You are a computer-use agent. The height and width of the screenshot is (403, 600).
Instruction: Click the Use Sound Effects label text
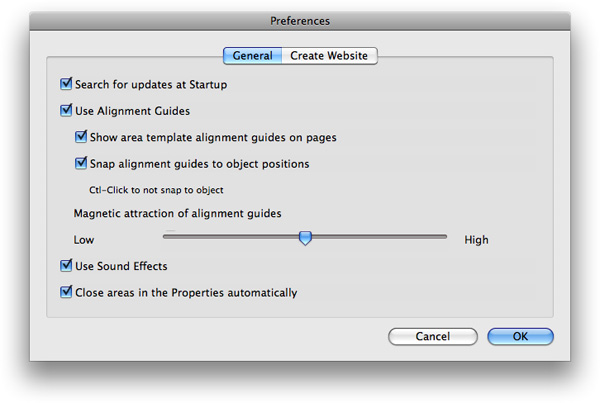pos(121,266)
